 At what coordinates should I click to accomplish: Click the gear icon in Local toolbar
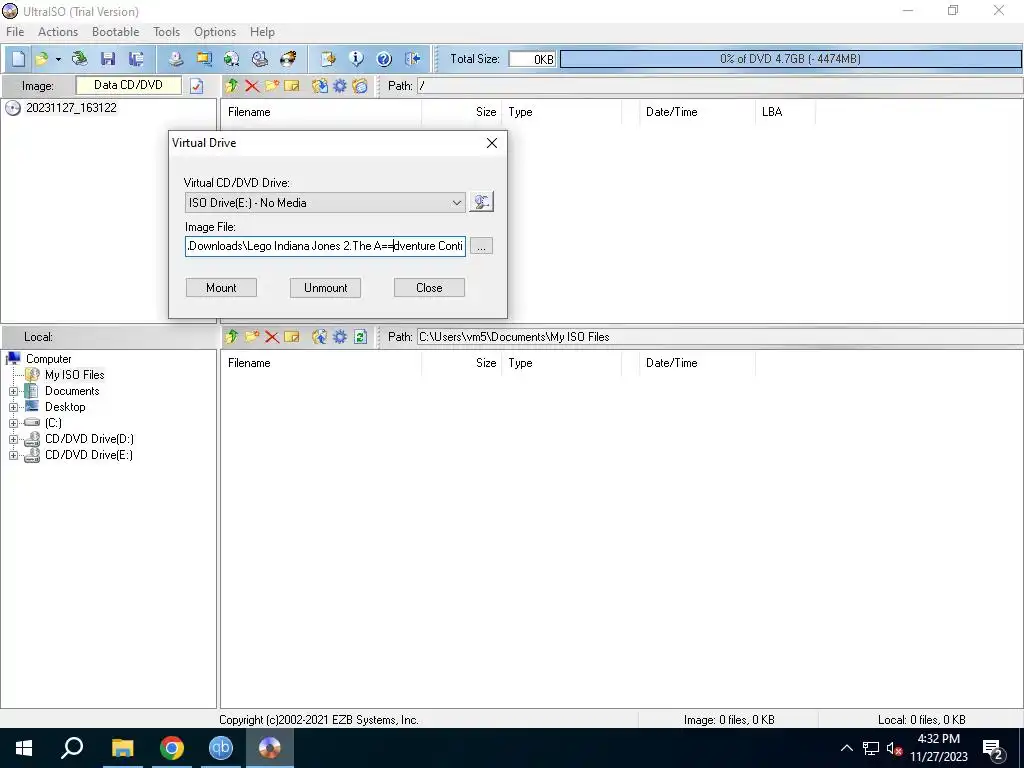[340, 337]
